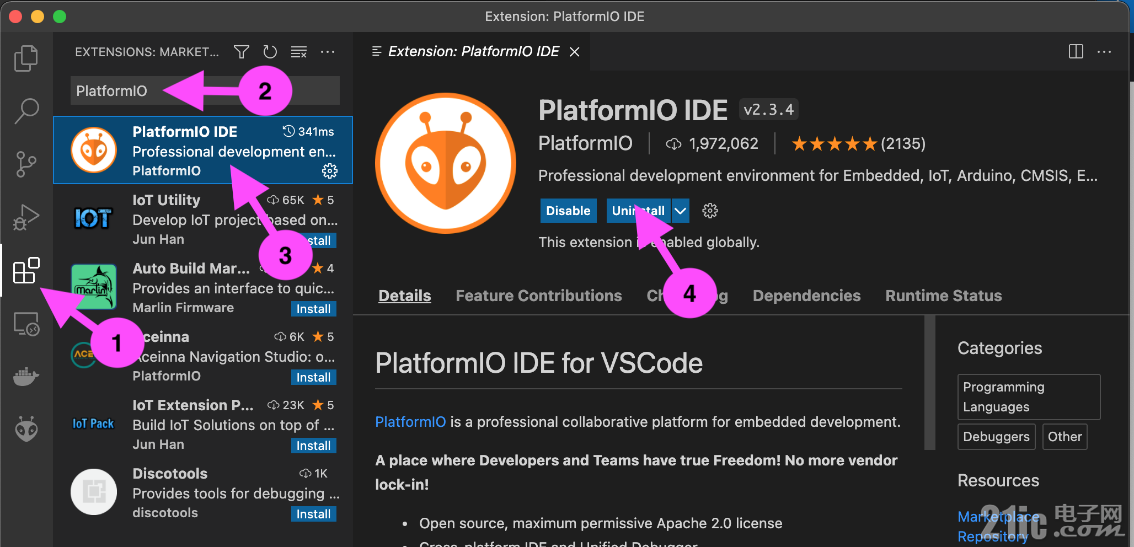Click the Marlin Firmware publisher text
The image size is (1134, 547).
tap(183, 308)
